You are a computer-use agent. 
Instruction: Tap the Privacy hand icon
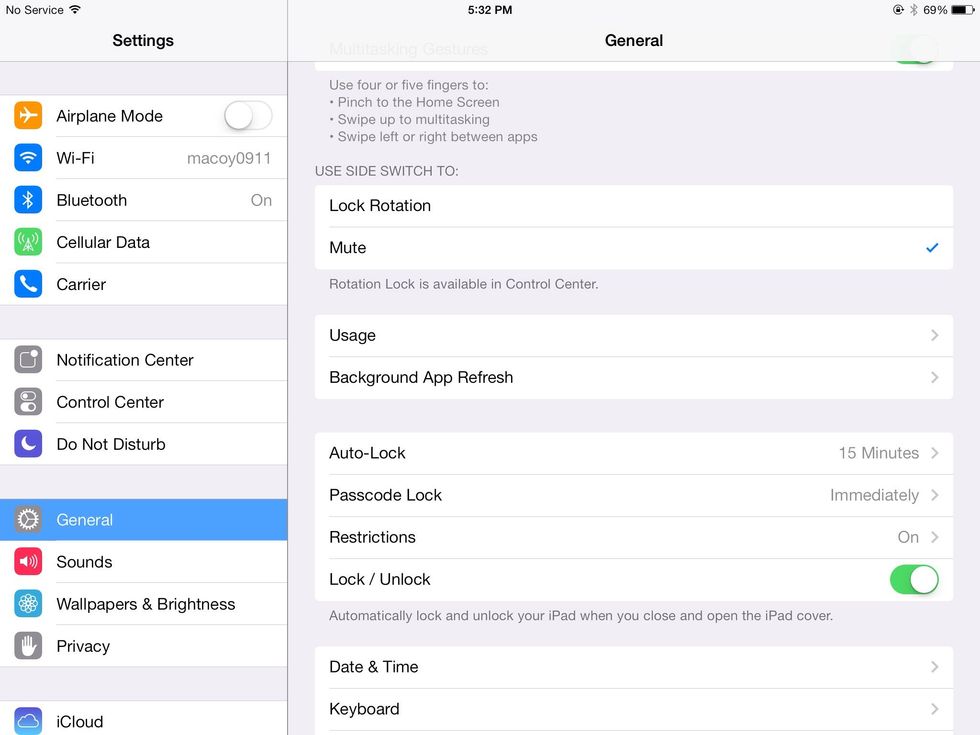point(28,646)
